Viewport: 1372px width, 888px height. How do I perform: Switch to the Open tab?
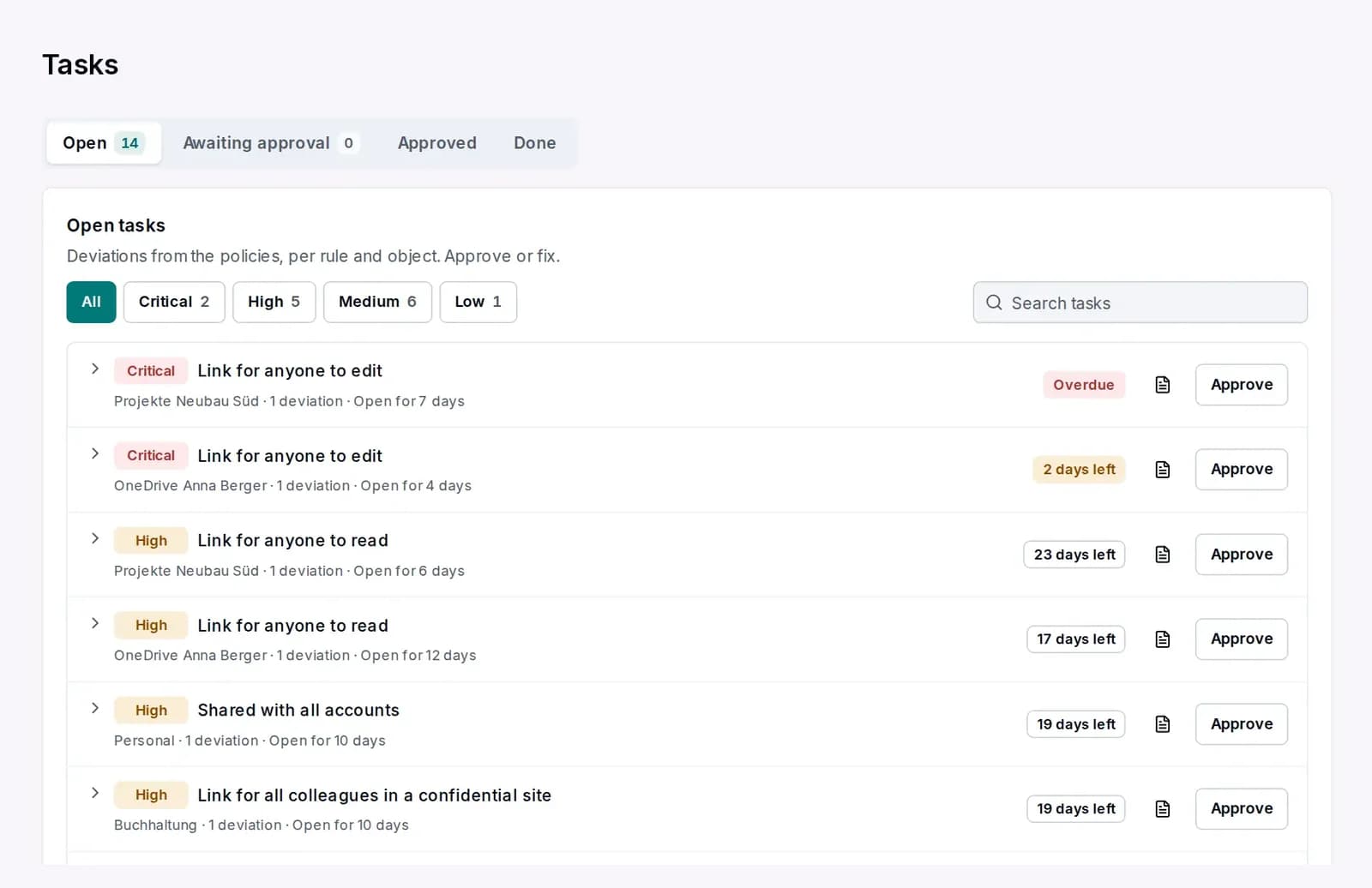click(x=104, y=143)
